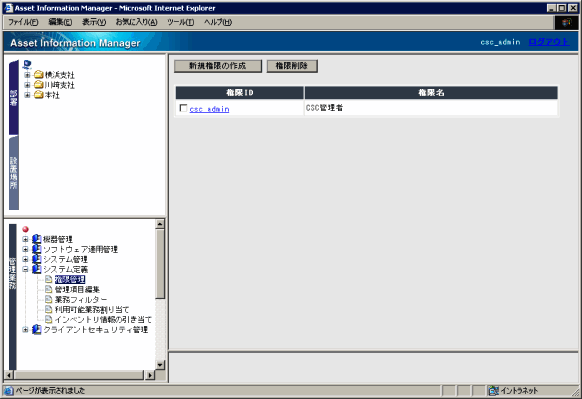Expand the 川崎支社 tree node
This screenshot has height=399, width=582.
(27, 85)
